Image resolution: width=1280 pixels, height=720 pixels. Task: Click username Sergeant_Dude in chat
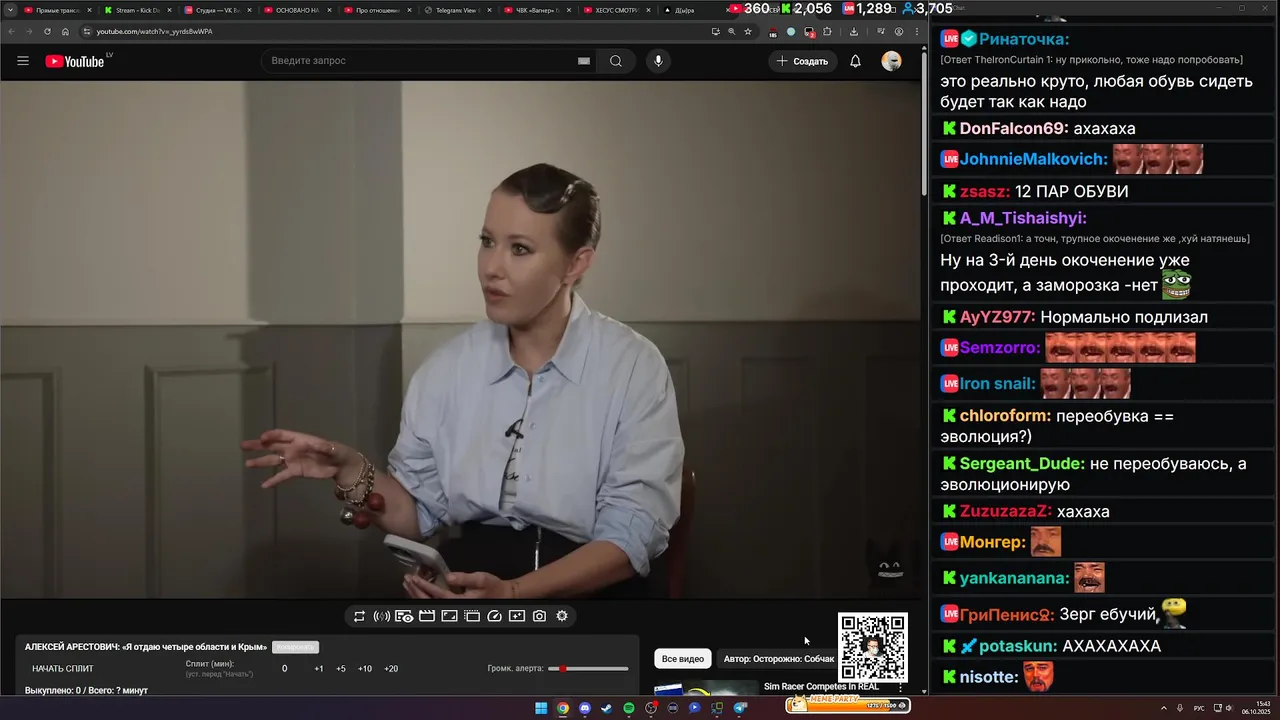click(x=1022, y=464)
